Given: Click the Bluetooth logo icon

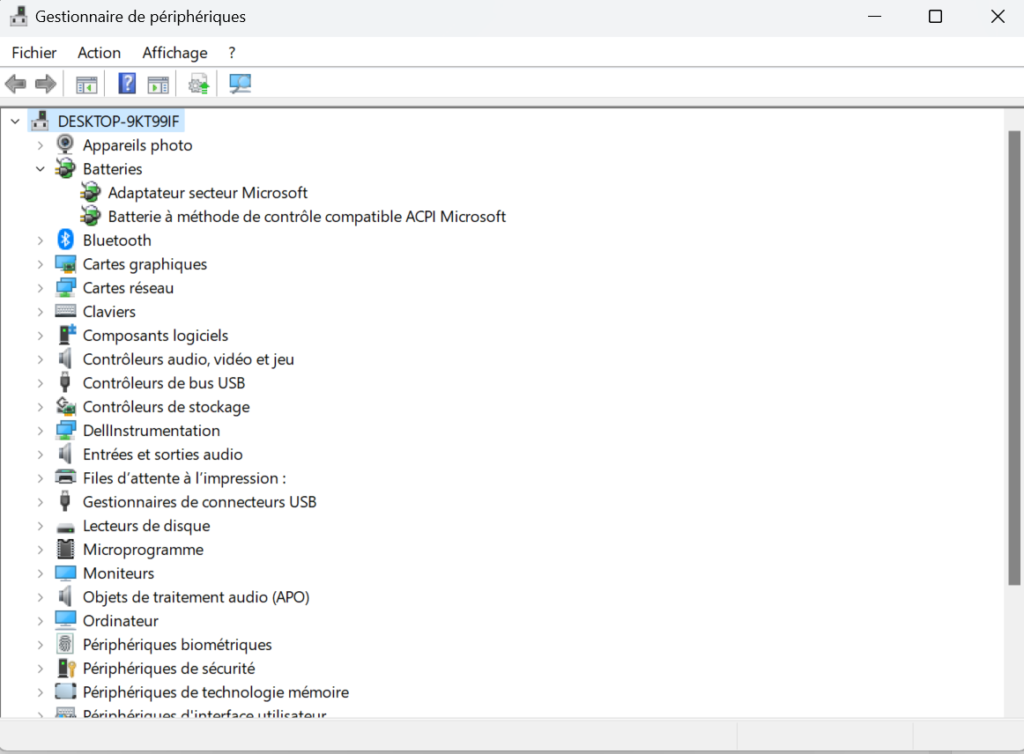Looking at the screenshot, I should click(65, 240).
